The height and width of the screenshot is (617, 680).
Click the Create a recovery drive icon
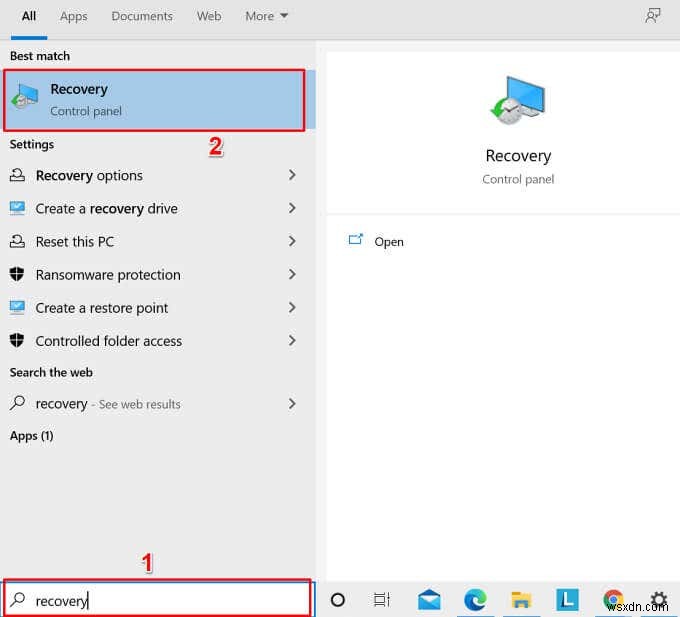pyautogui.click(x=17, y=208)
